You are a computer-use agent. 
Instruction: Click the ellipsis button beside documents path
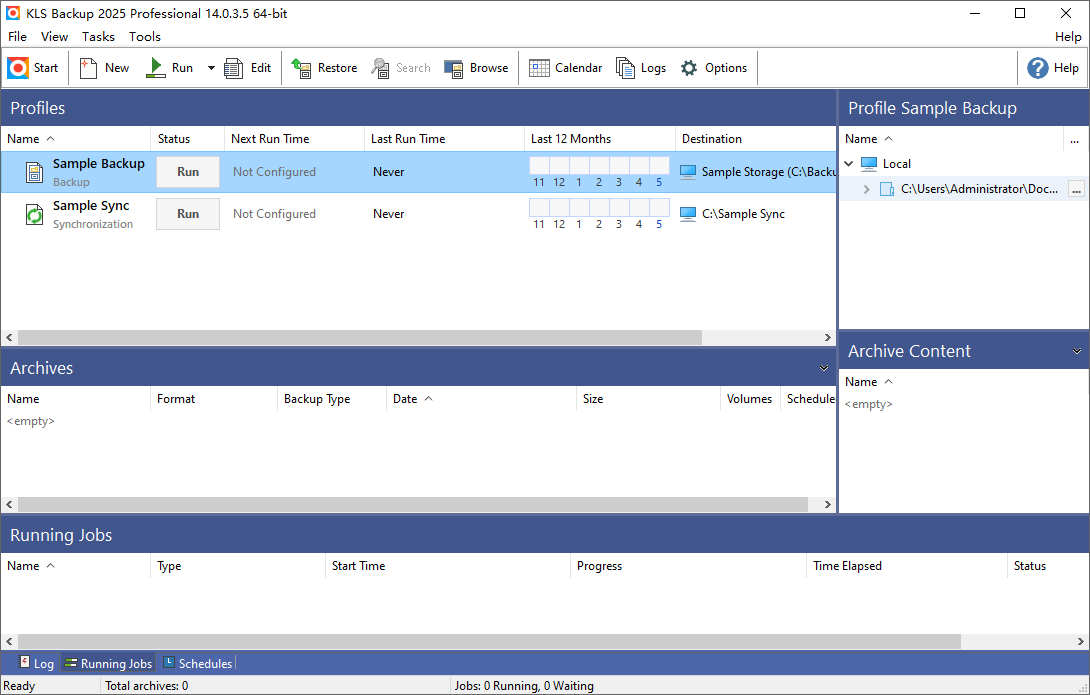point(1076,189)
